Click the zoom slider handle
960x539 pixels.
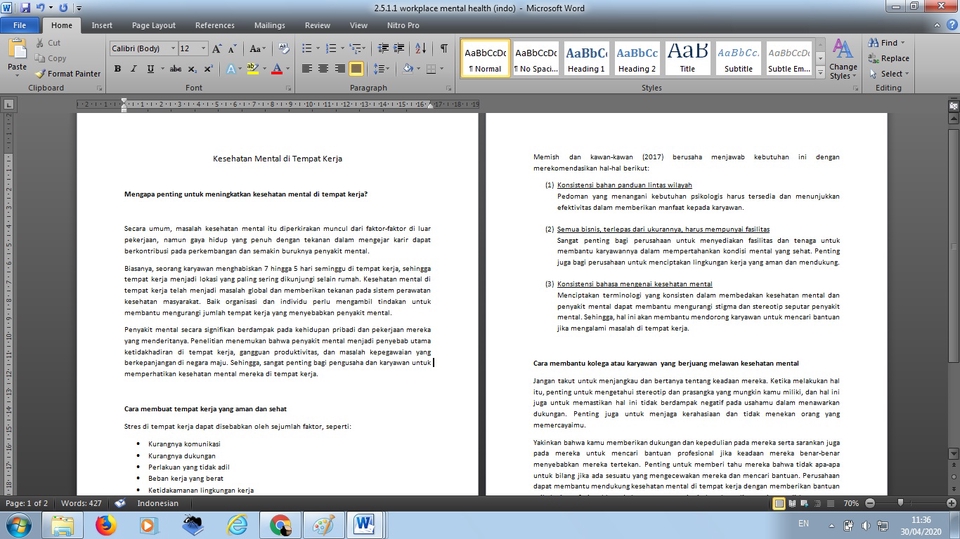tap(900, 503)
